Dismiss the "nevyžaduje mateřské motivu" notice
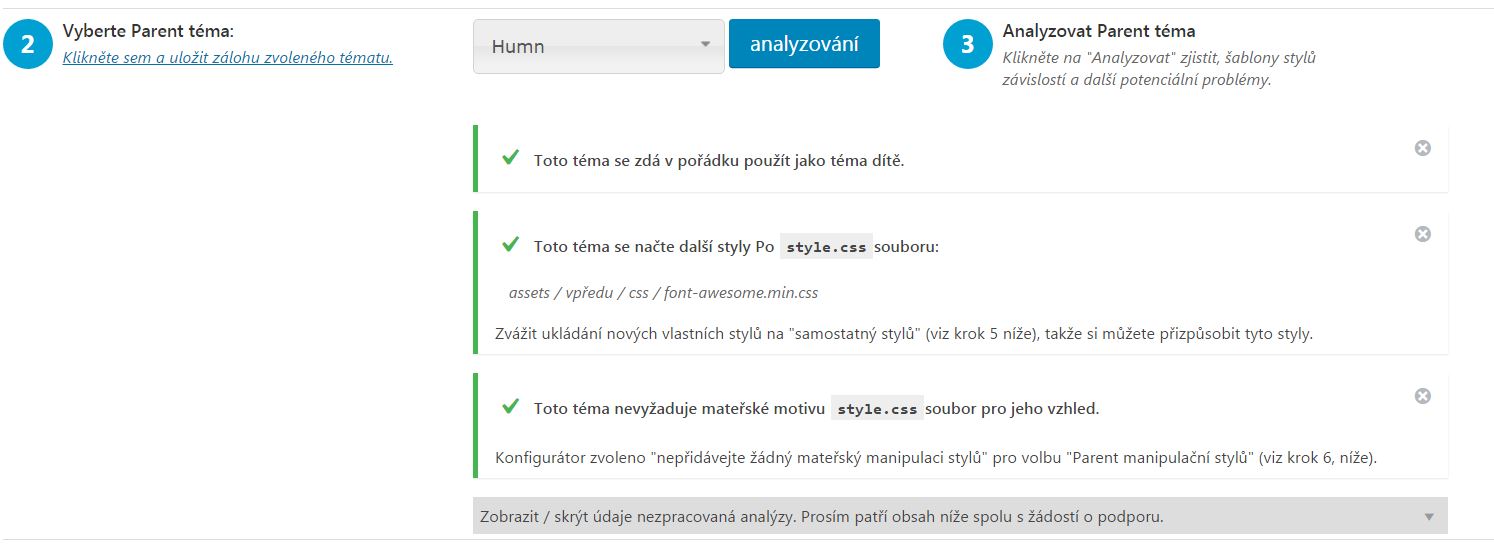 point(1422,396)
